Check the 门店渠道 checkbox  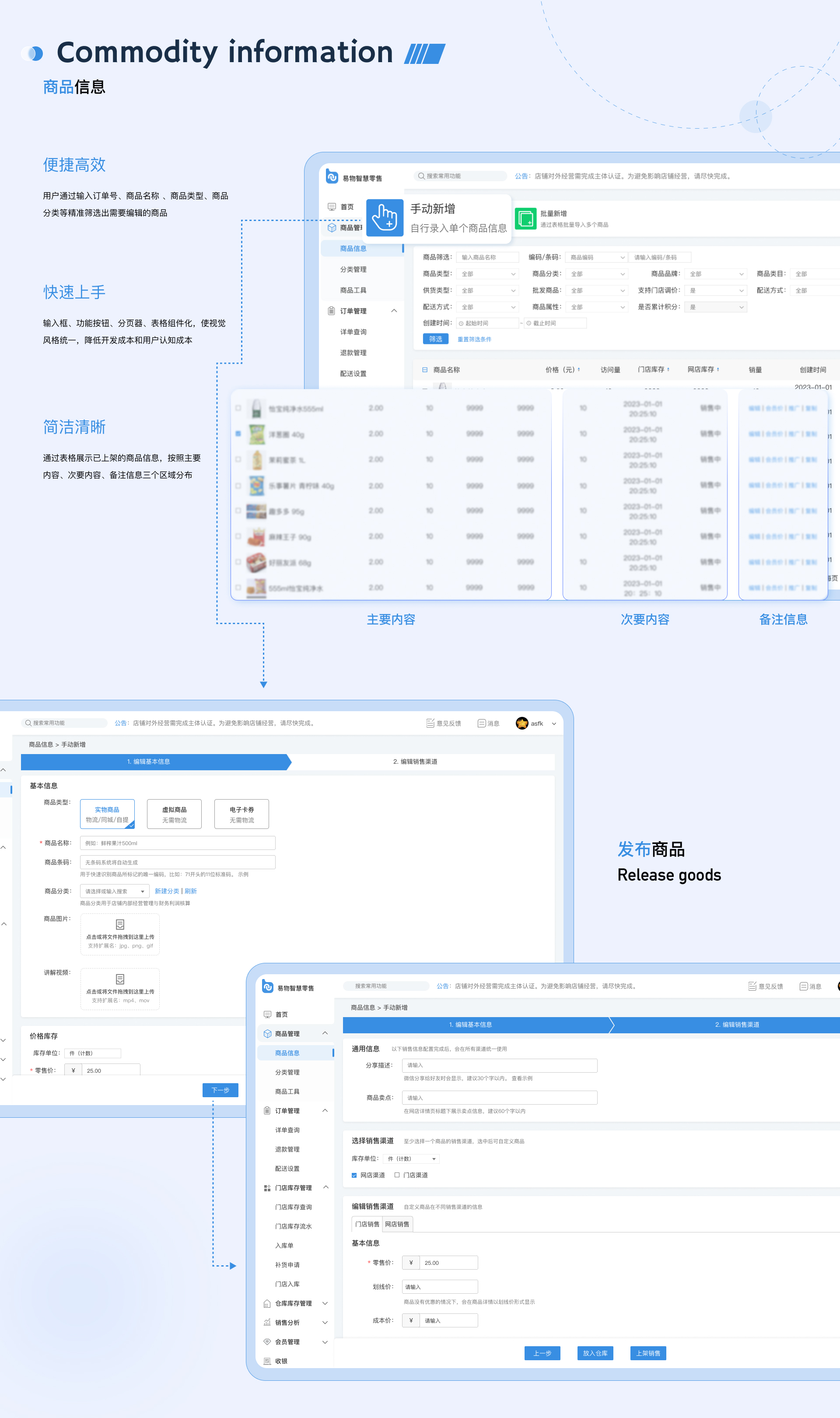tap(397, 1175)
